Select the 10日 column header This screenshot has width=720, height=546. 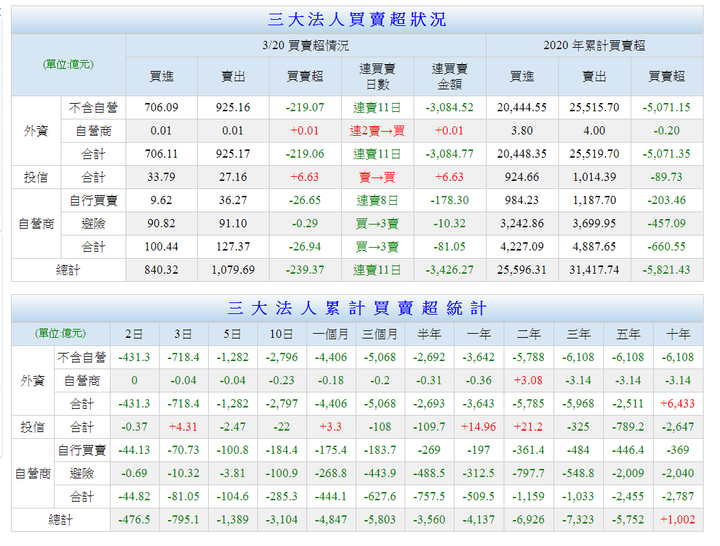click(x=281, y=334)
